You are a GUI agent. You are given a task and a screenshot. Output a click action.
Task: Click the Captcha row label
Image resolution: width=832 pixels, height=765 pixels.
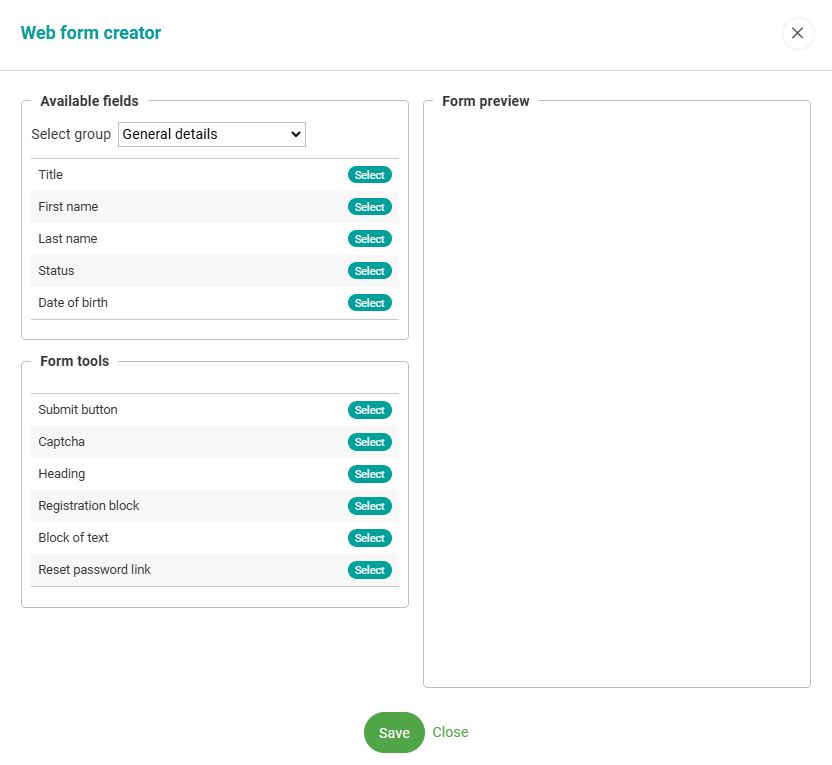(62, 442)
